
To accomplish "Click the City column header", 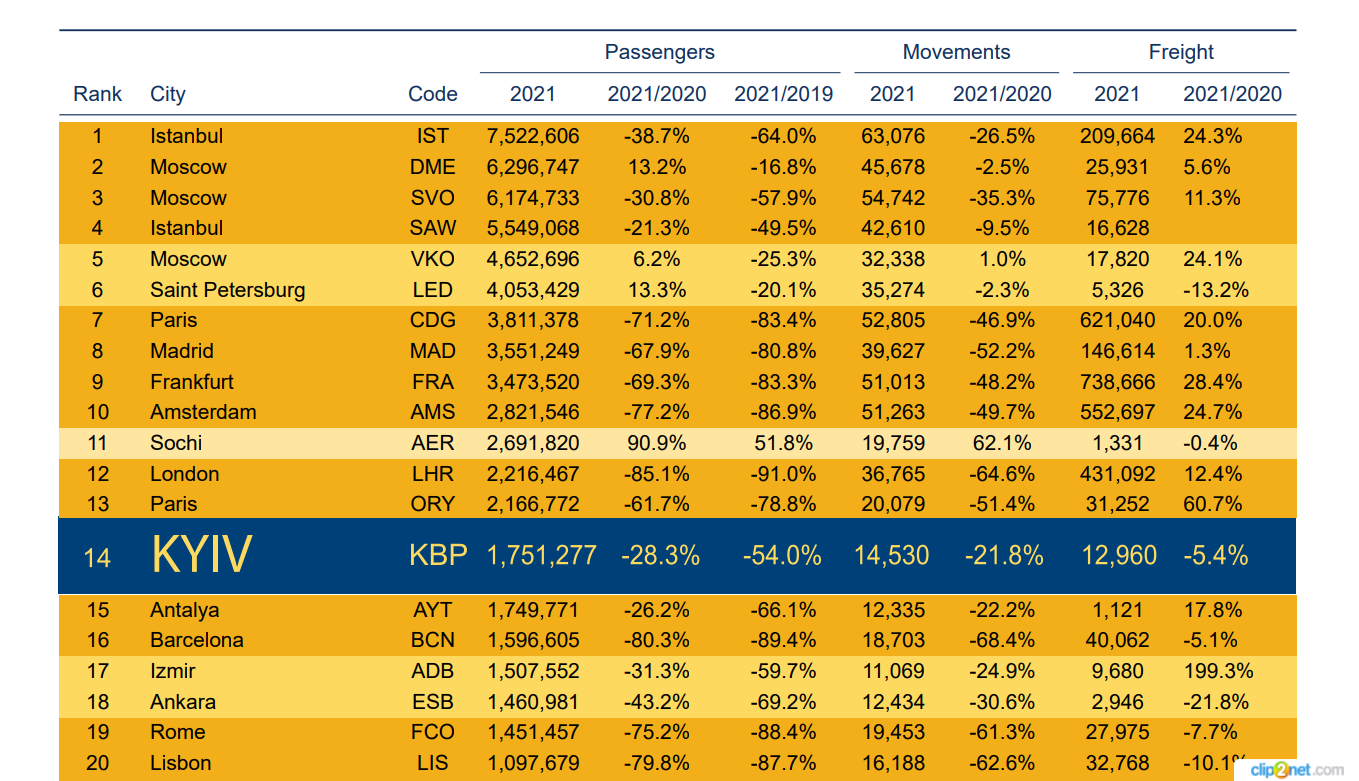I will click(x=168, y=94).
